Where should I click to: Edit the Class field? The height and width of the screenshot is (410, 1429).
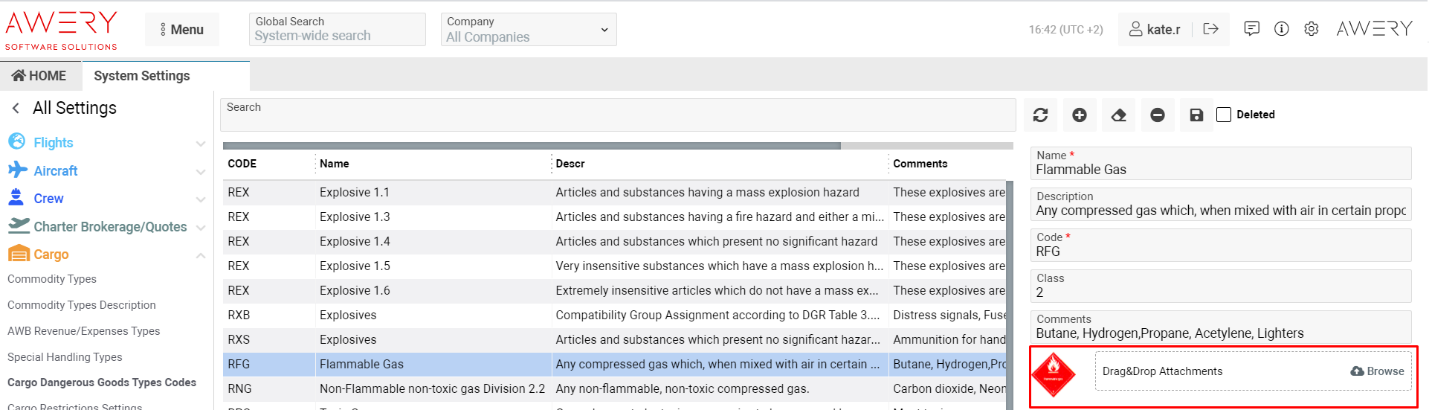[1220, 286]
